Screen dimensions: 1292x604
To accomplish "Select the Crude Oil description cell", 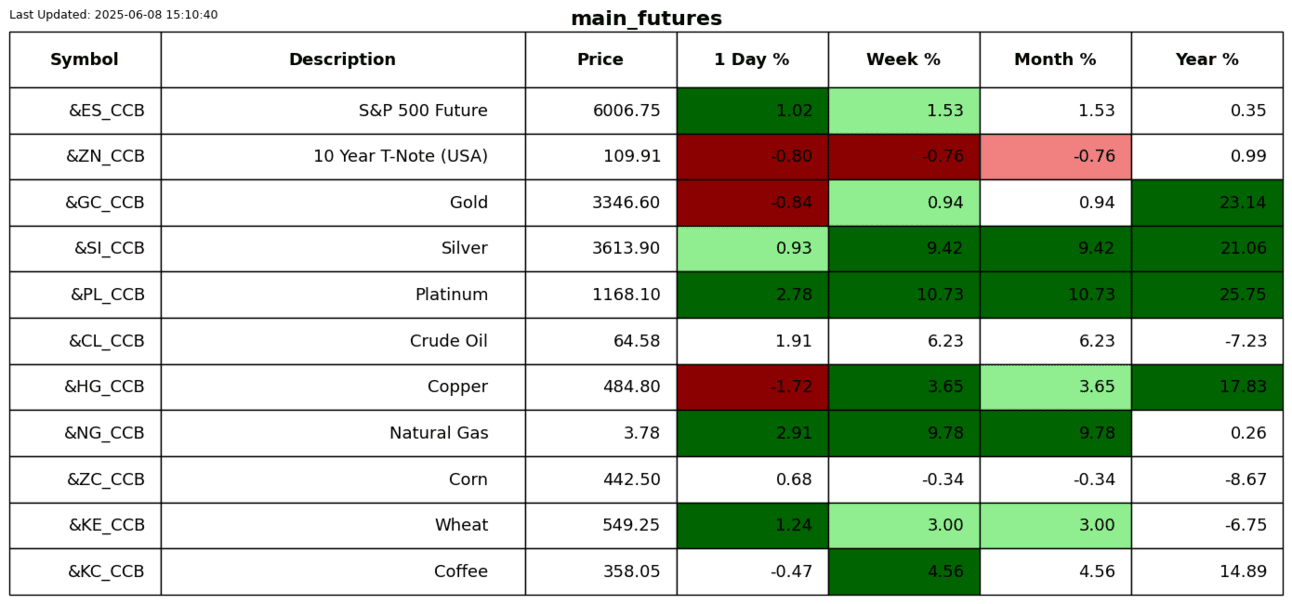I will (448, 341).
